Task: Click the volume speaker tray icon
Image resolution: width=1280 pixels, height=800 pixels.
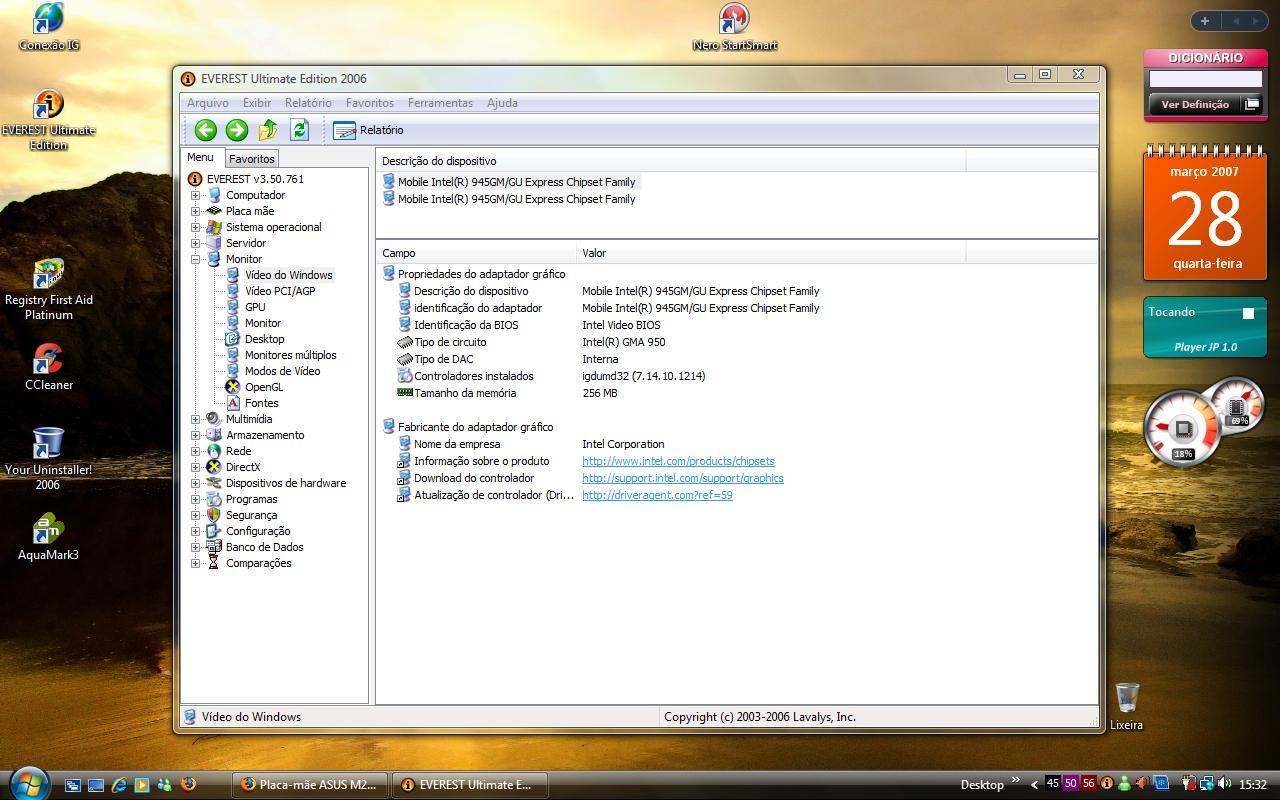Action: 1224,784
